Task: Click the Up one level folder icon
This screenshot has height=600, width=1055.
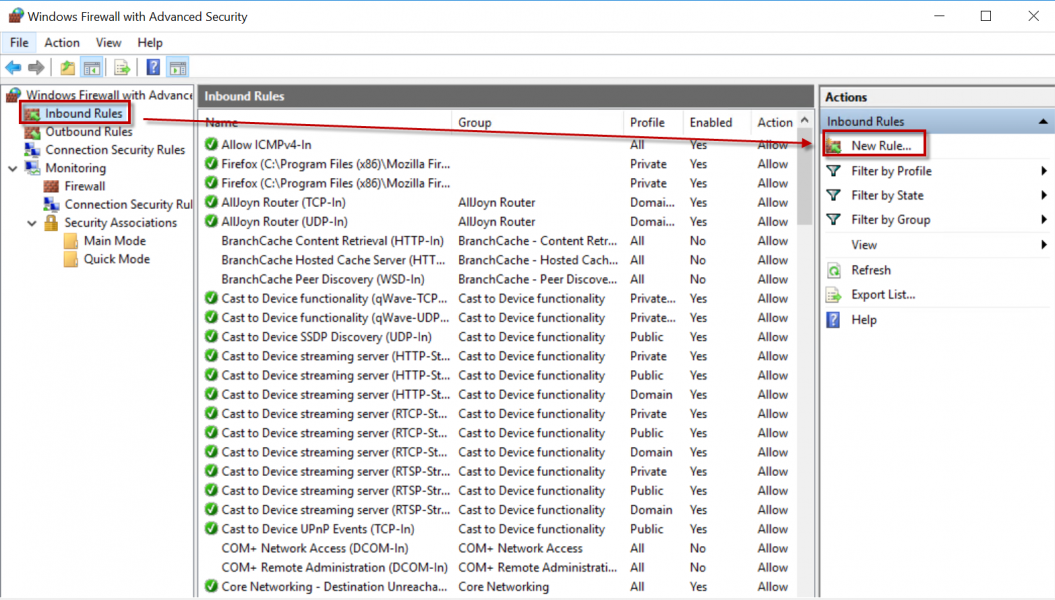Action: tap(67, 68)
